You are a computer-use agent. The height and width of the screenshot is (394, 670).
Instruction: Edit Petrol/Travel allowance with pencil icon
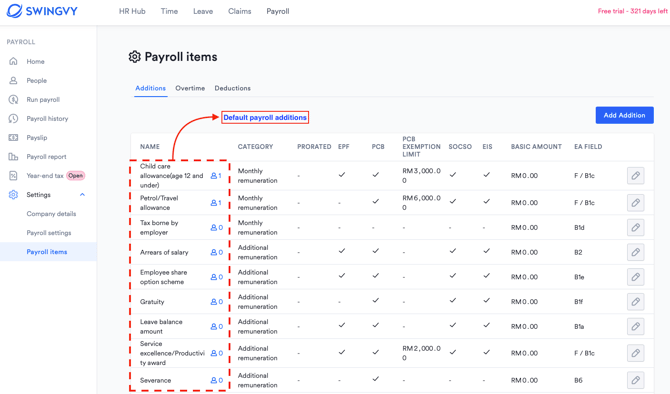635,203
